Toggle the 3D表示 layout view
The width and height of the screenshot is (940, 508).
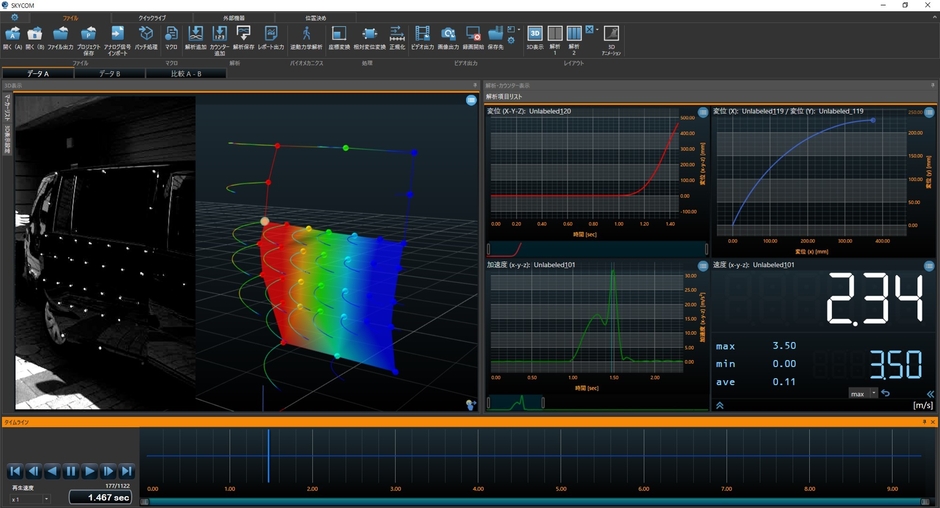click(x=535, y=37)
